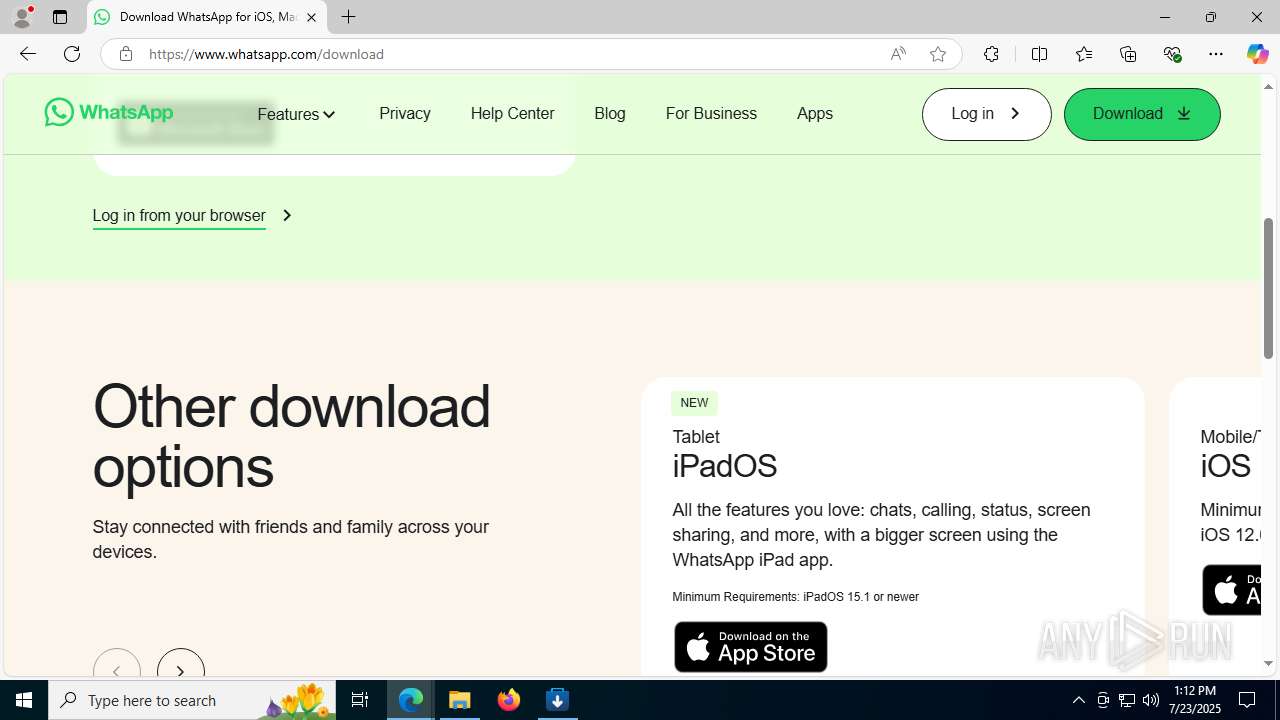Open the Apps navigation link
The image size is (1280, 720).
(x=815, y=113)
